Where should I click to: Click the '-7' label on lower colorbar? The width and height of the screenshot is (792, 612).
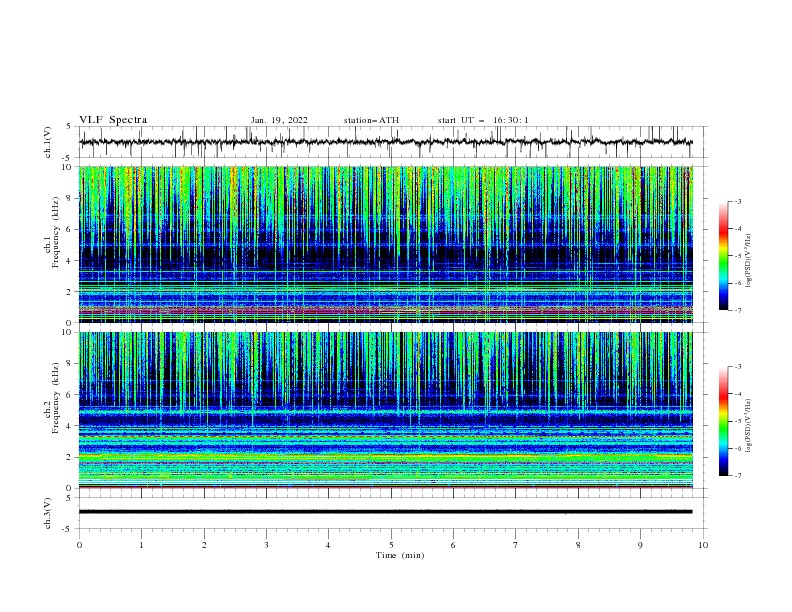(737, 476)
